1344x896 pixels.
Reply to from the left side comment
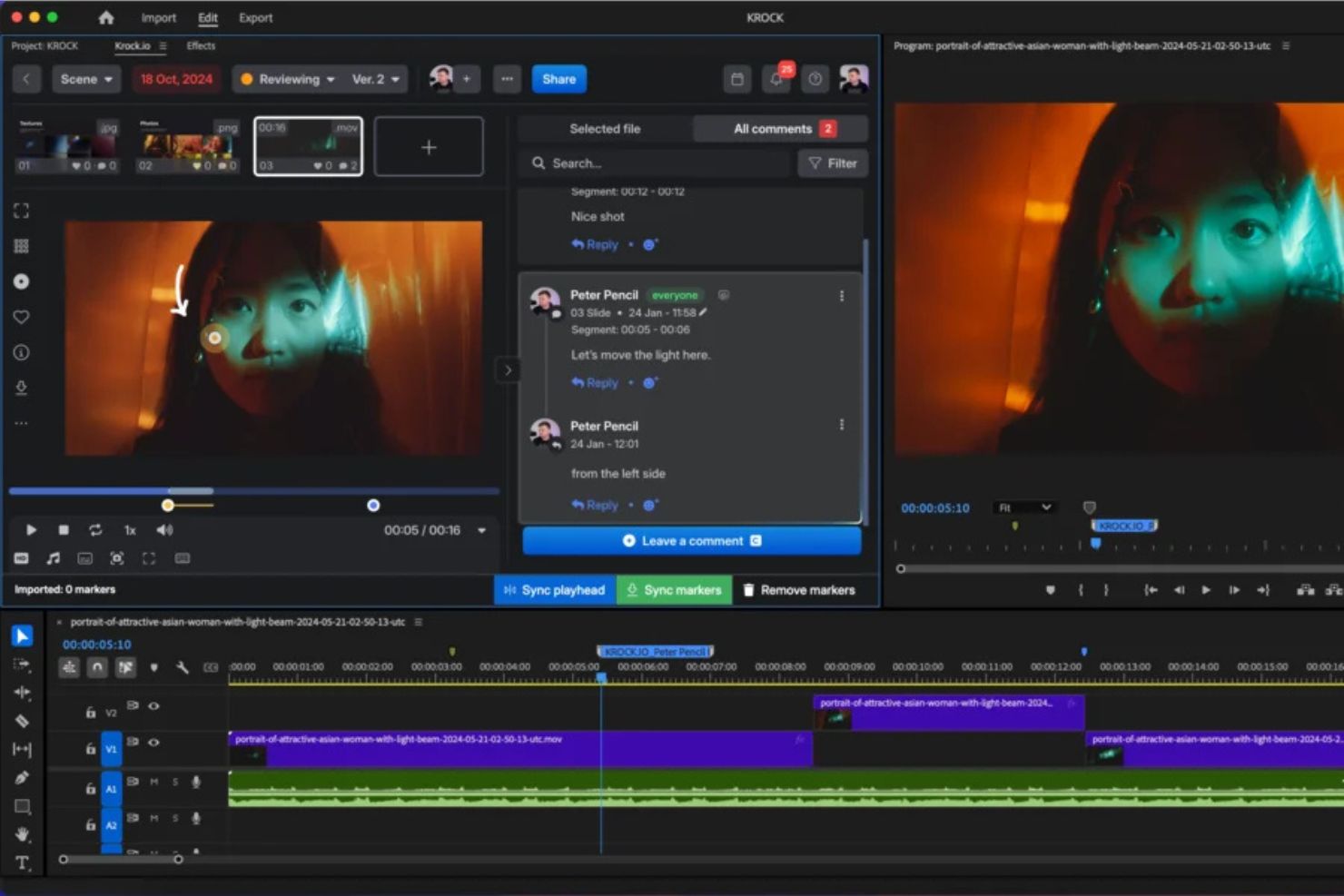coord(595,505)
